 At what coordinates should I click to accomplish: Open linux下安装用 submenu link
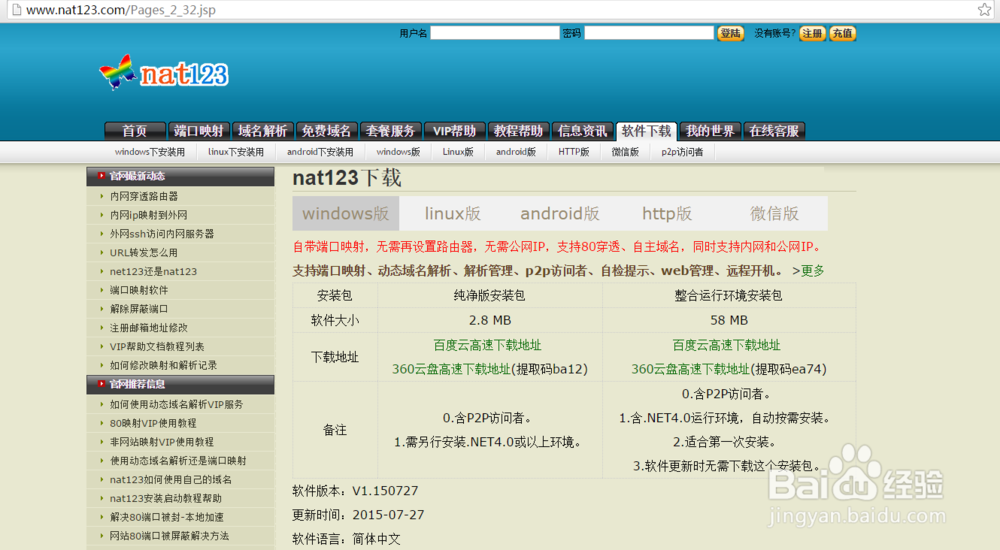click(x=236, y=152)
